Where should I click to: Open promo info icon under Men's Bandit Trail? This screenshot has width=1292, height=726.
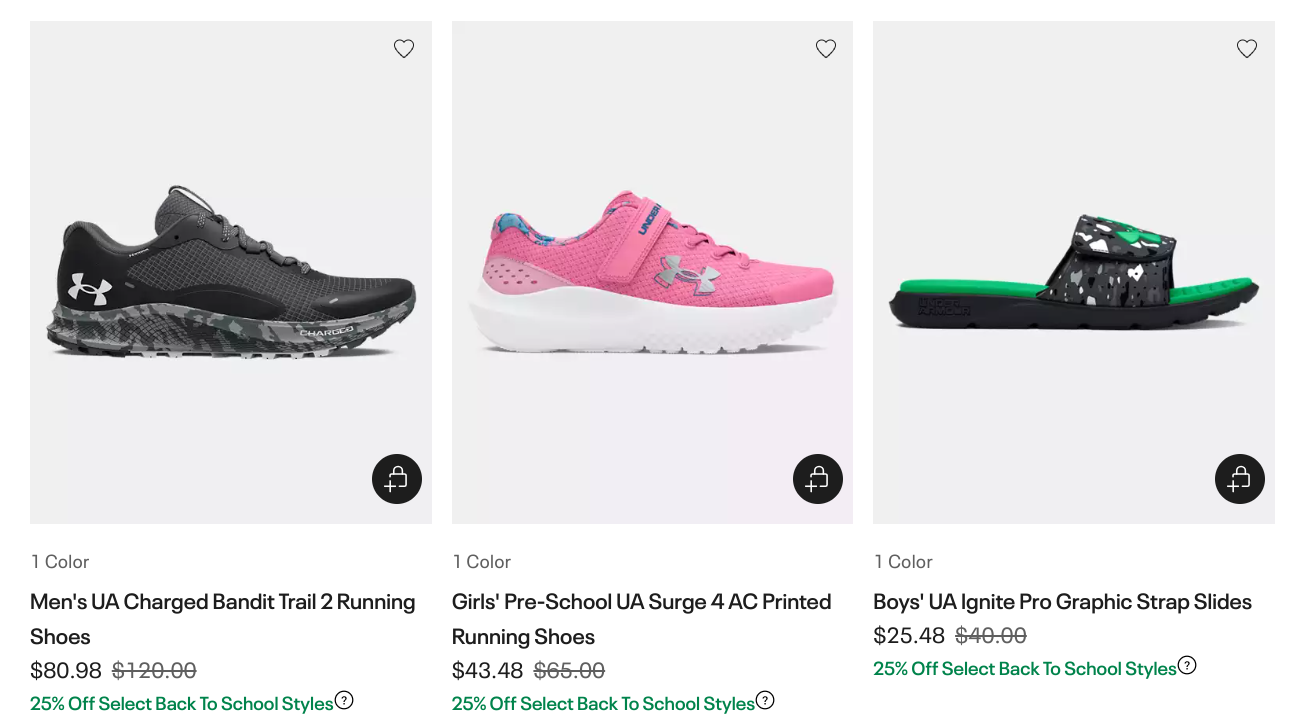coord(344,700)
